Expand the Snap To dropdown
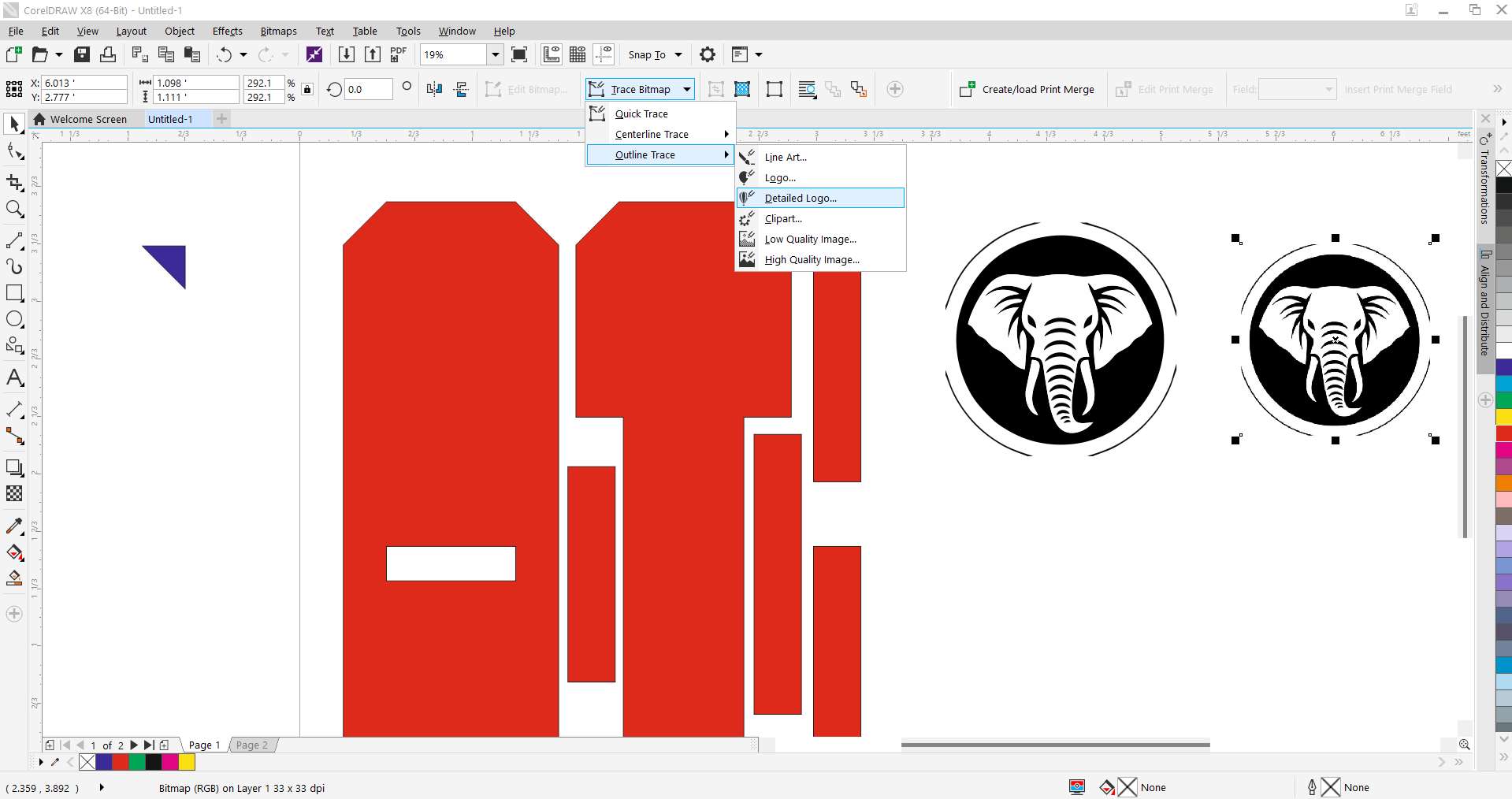Image resolution: width=1512 pixels, height=799 pixels. coord(678,54)
